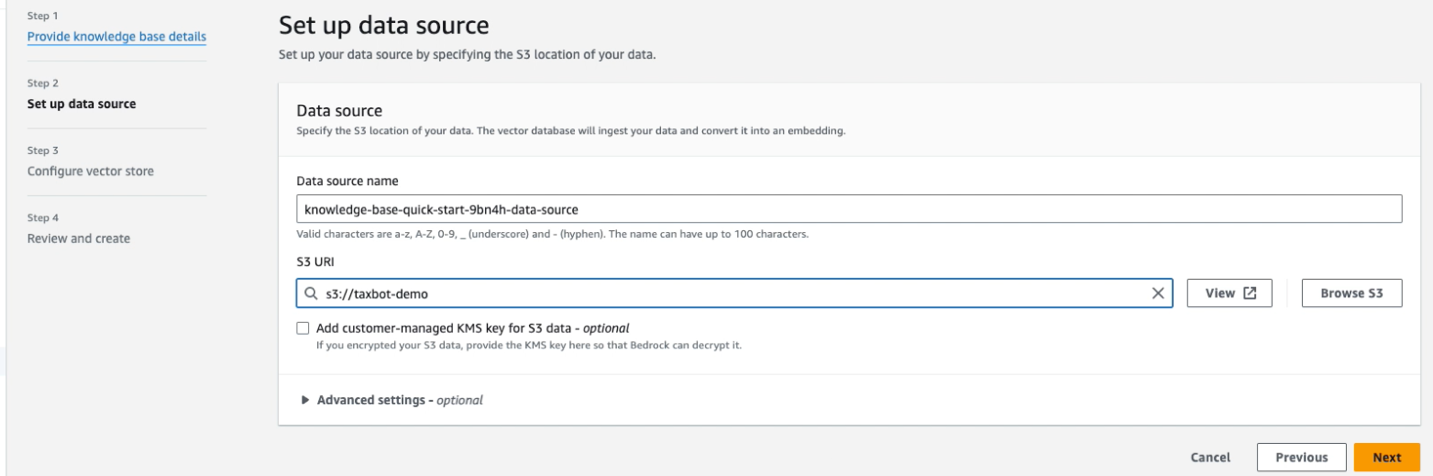
Task: Select Set up data source step
Action: tap(82, 104)
